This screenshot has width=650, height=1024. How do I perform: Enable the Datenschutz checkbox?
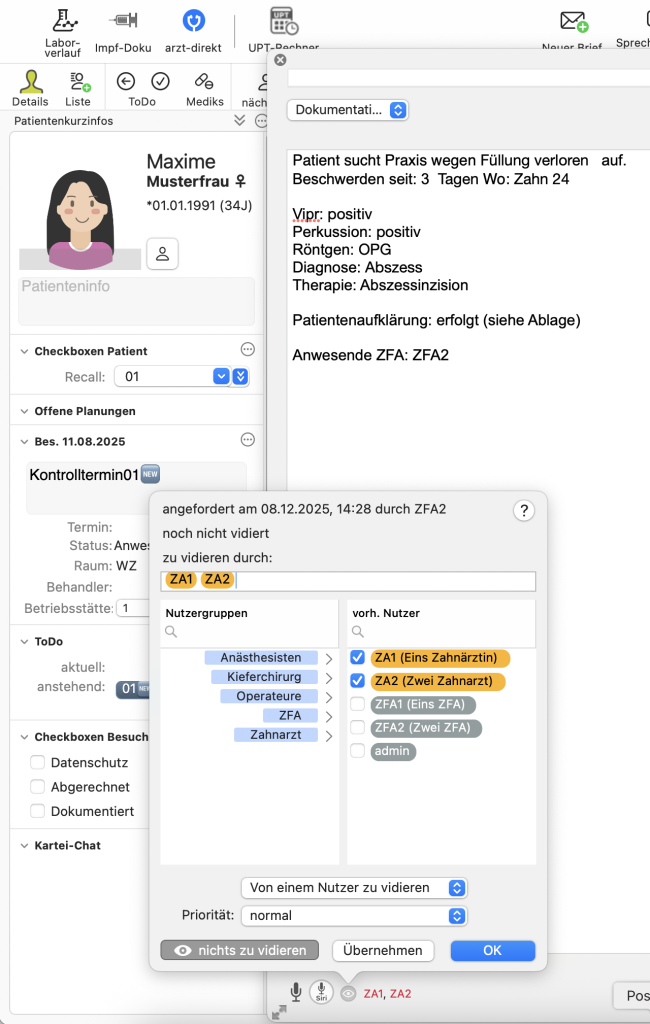(x=38, y=762)
